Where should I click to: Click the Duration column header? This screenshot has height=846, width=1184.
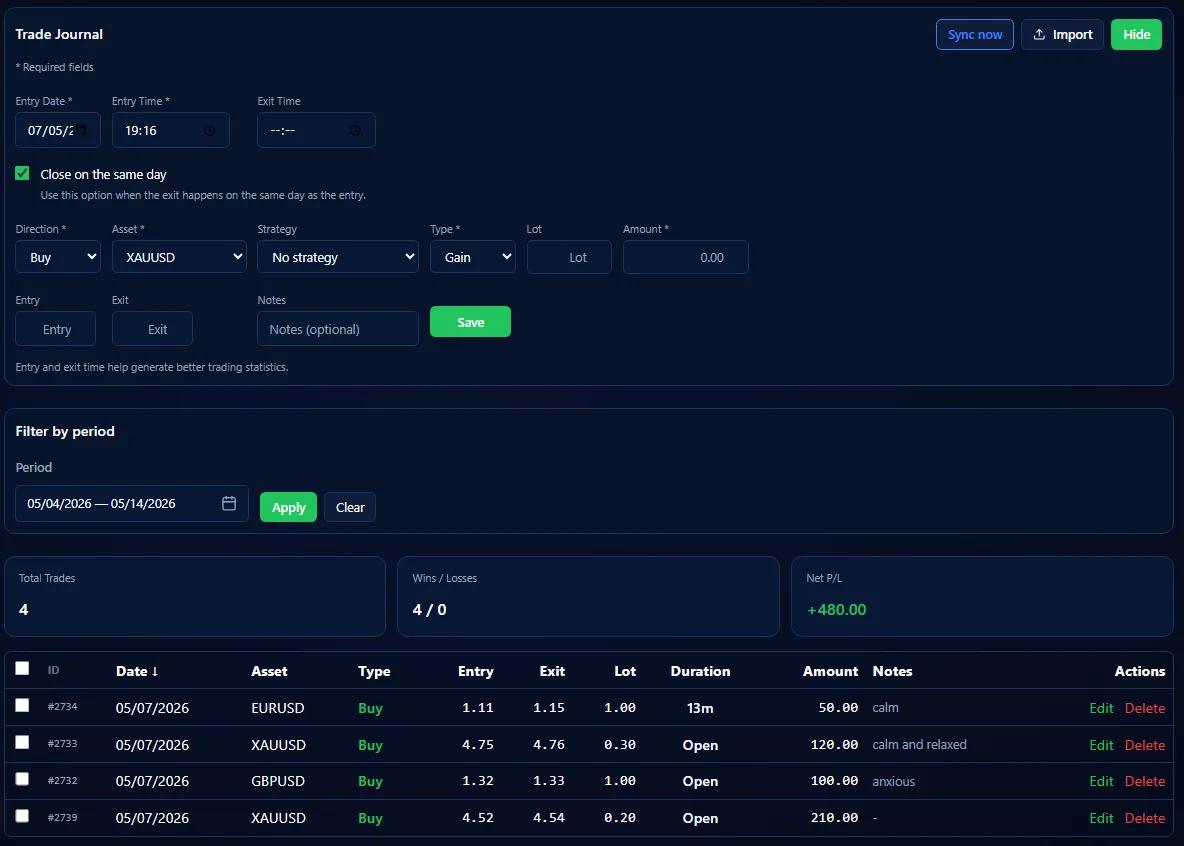[700, 671]
